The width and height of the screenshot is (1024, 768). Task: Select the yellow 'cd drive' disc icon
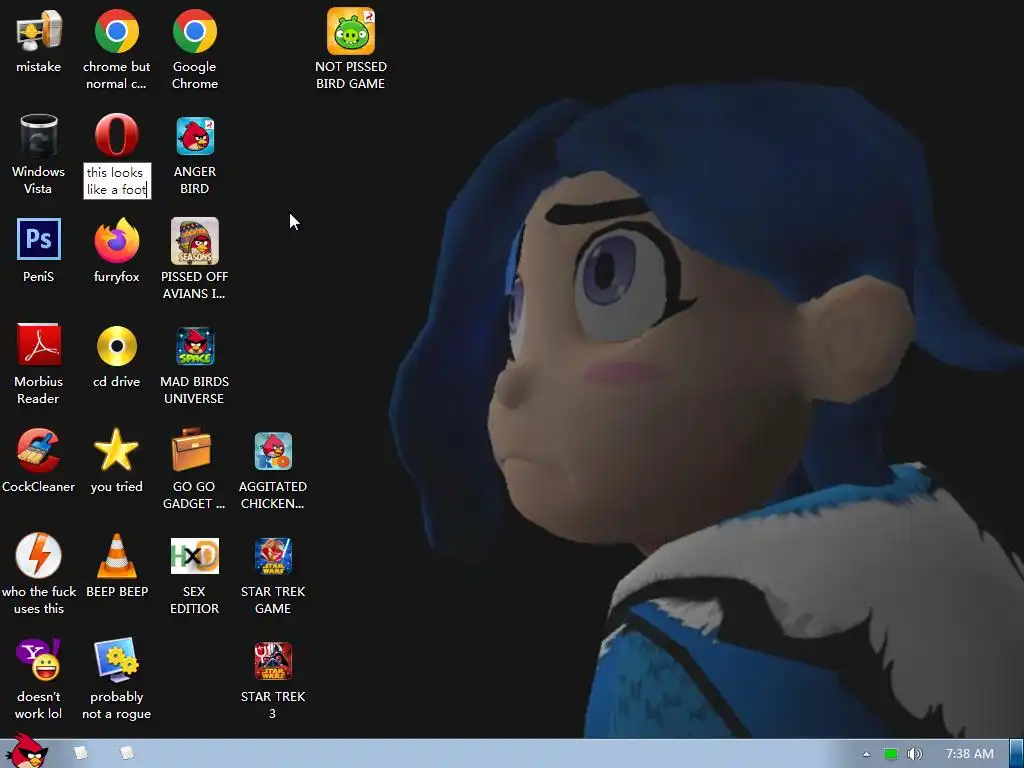pyautogui.click(x=116, y=345)
